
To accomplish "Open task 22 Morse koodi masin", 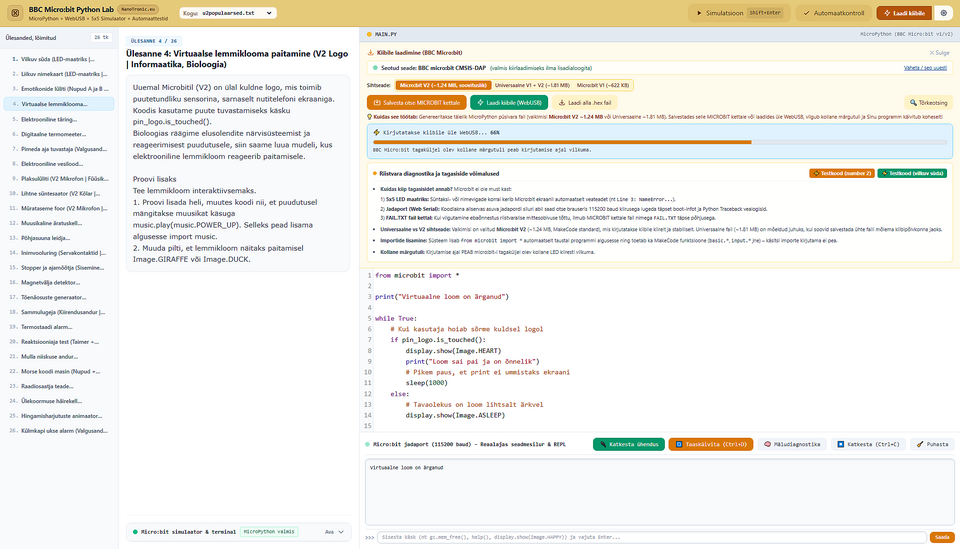I will 59,372.
